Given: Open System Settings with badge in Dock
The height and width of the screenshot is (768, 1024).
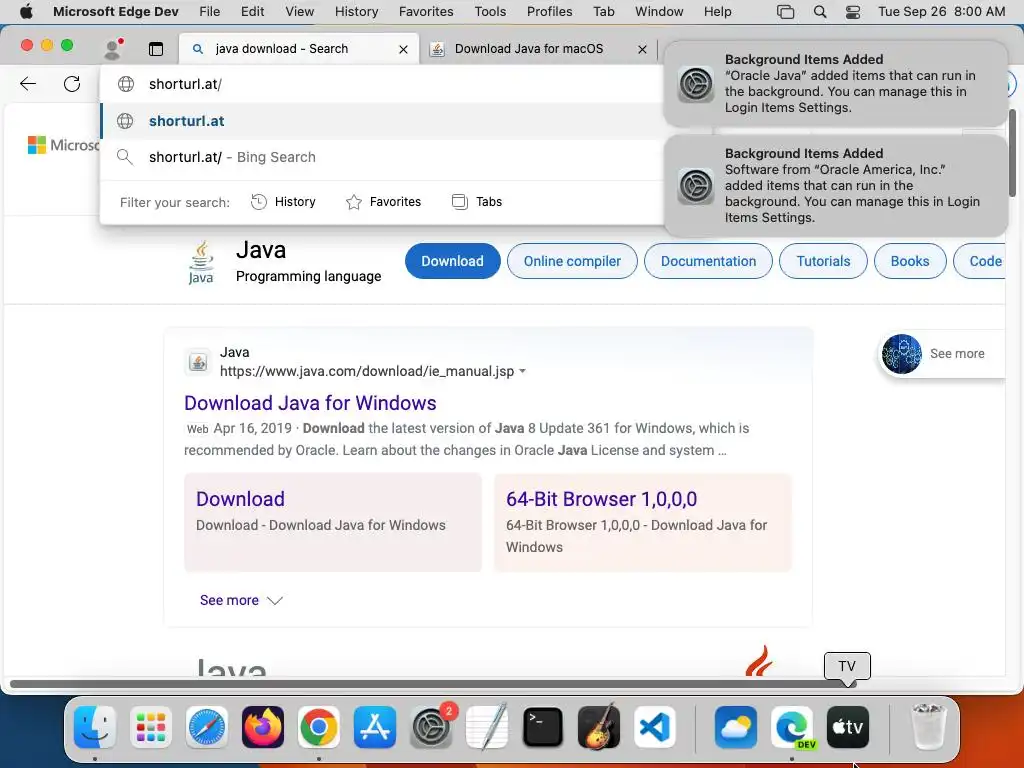Looking at the screenshot, I should click(431, 727).
